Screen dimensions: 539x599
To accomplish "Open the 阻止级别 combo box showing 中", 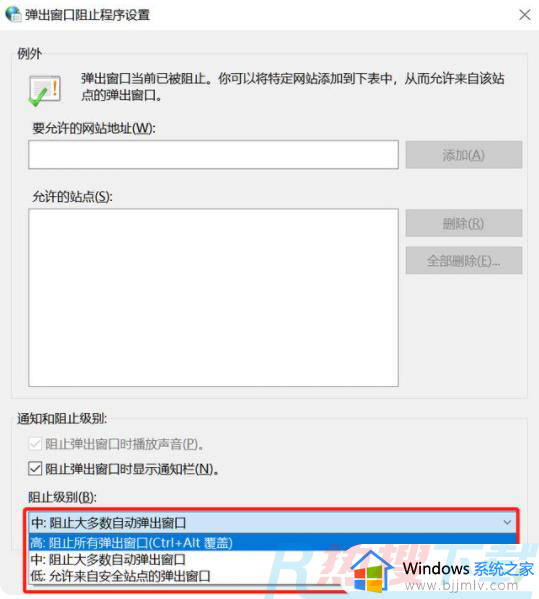I will click(272, 522).
